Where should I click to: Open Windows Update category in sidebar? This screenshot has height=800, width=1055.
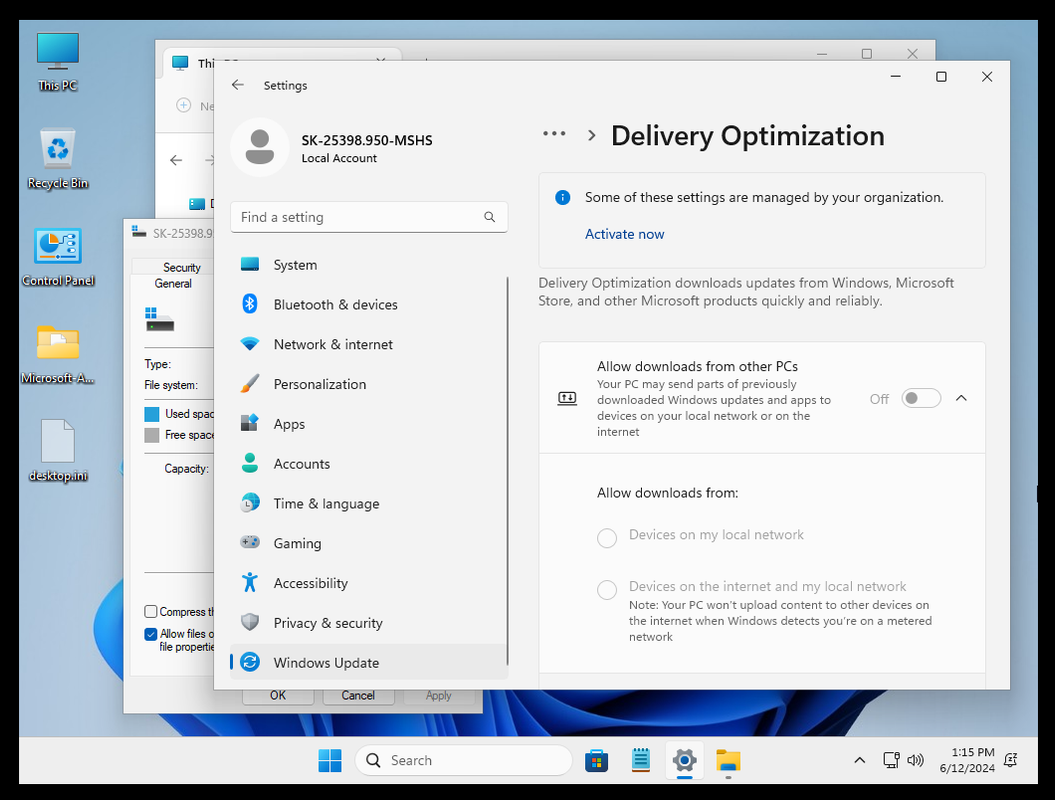tap(368, 662)
